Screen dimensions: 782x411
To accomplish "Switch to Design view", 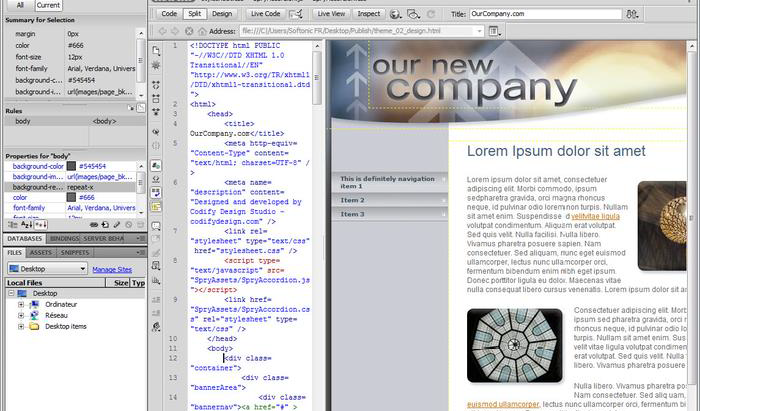I will [222, 14].
